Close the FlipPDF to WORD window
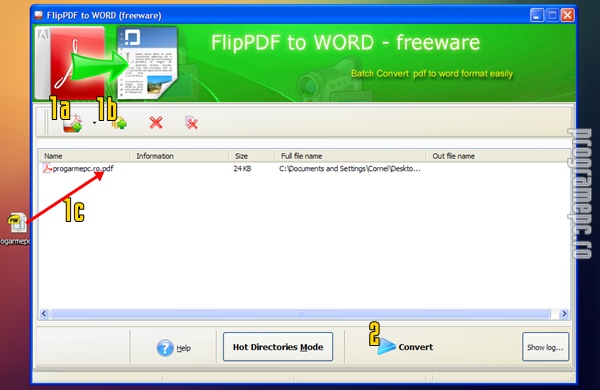Viewport: 600px width, 390px height. 567,15
